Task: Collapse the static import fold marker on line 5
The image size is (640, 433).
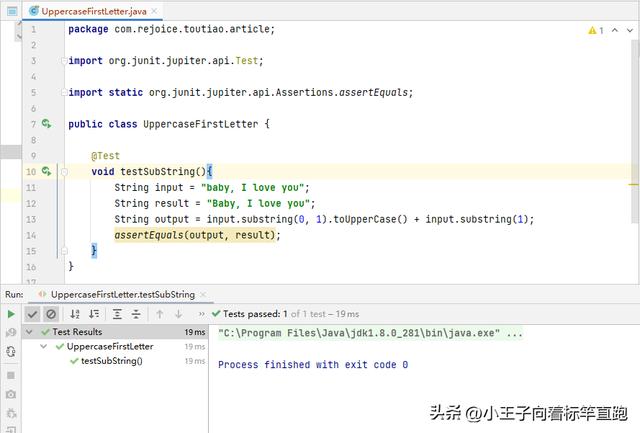Action: 64,93
